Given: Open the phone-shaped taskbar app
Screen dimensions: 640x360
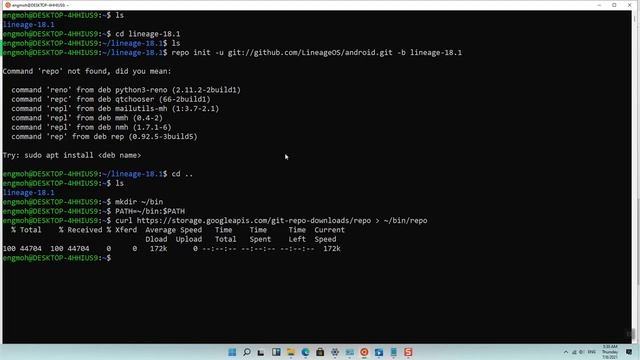Looking at the screenshot, I should [x=393, y=352].
